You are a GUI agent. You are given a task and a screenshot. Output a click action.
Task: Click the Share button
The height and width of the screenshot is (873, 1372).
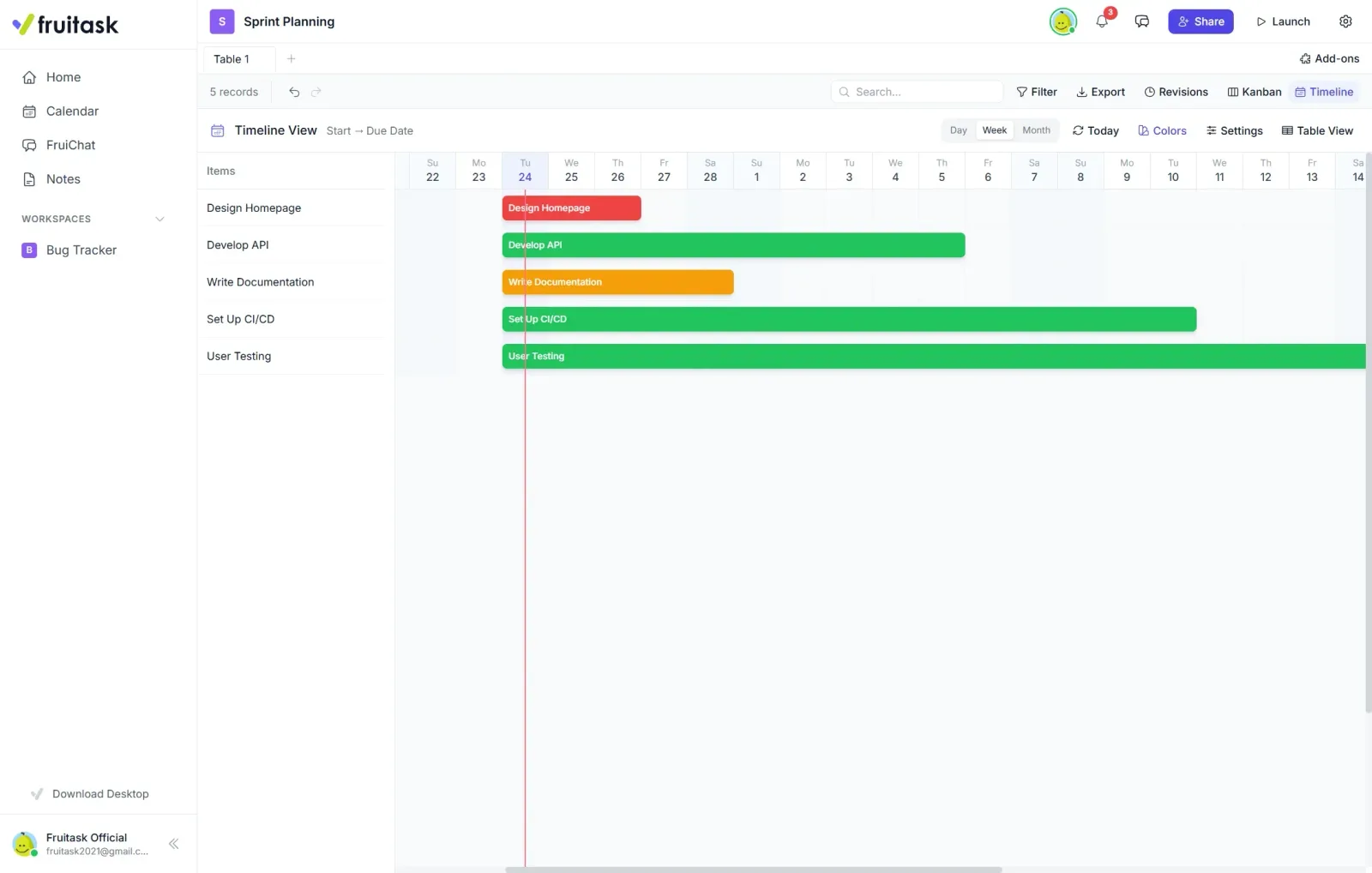(x=1200, y=21)
